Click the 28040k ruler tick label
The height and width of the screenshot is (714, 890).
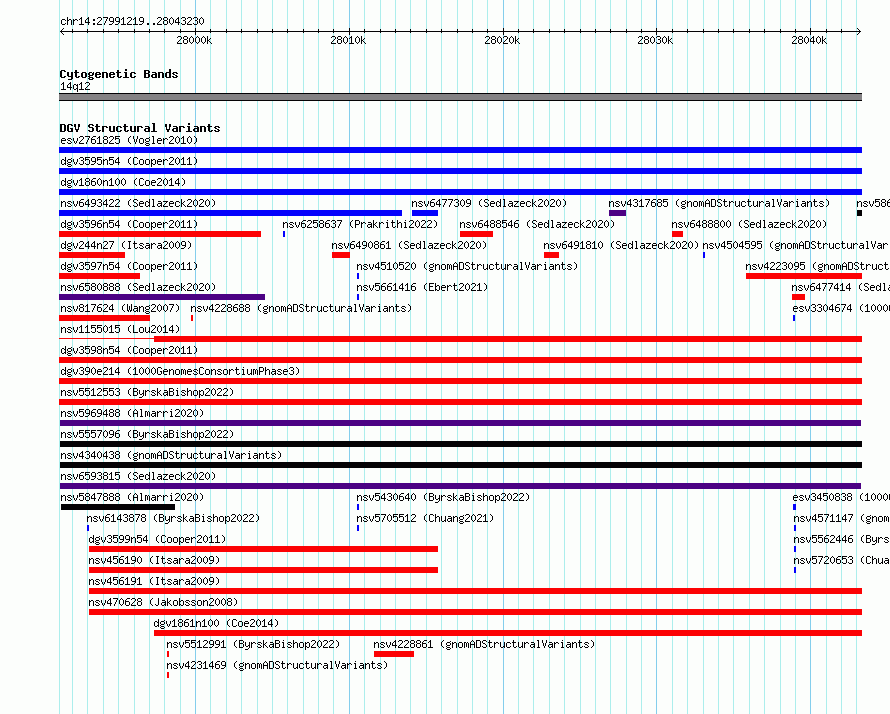(x=809, y=40)
